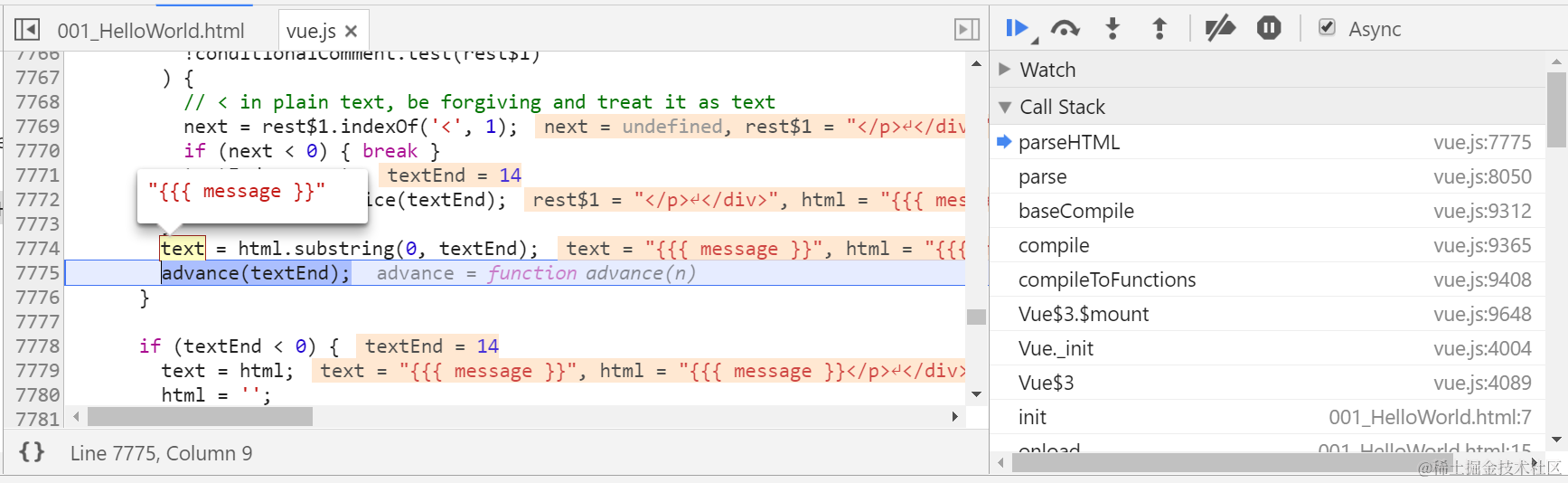Viewport: 1568px width, 483px height.
Task: Click the editor scroll down arrow
Action: (976, 394)
